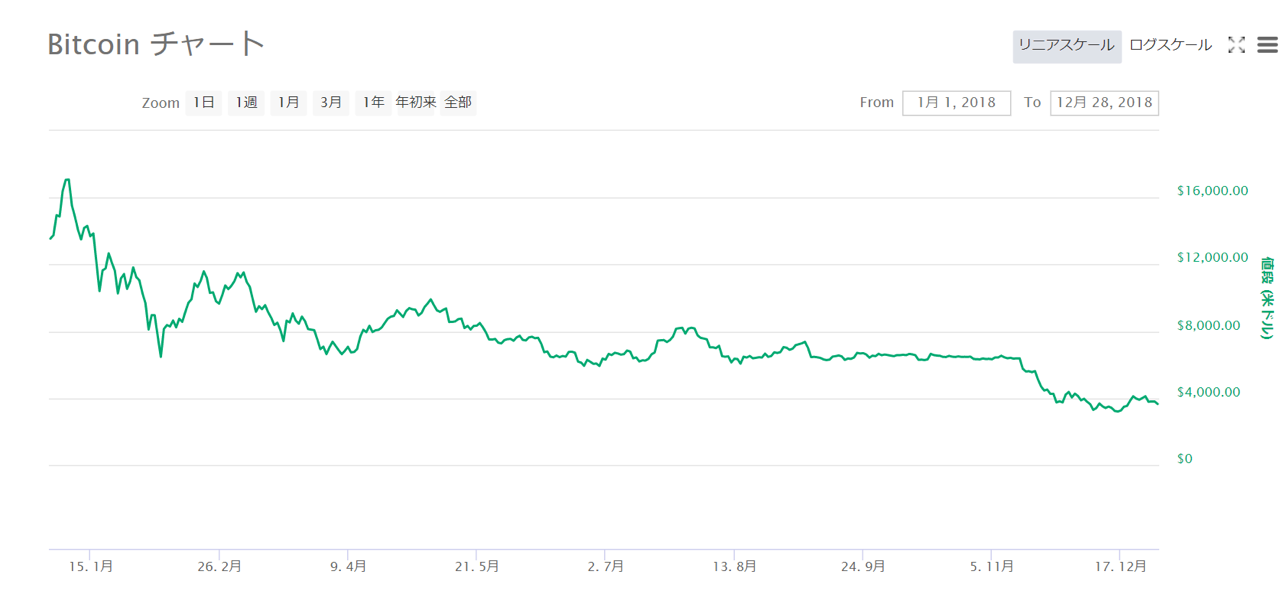The height and width of the screenshot is (608, 1284).
Task: Click the 24. 9月 date label
Action: pyautogui.click(x=863, y=566)
